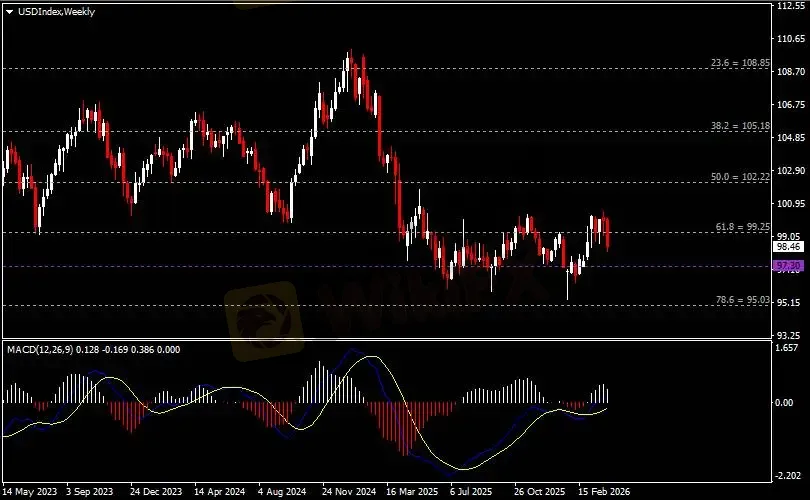Click the MACD scale value 1.657

coord(788,348)
